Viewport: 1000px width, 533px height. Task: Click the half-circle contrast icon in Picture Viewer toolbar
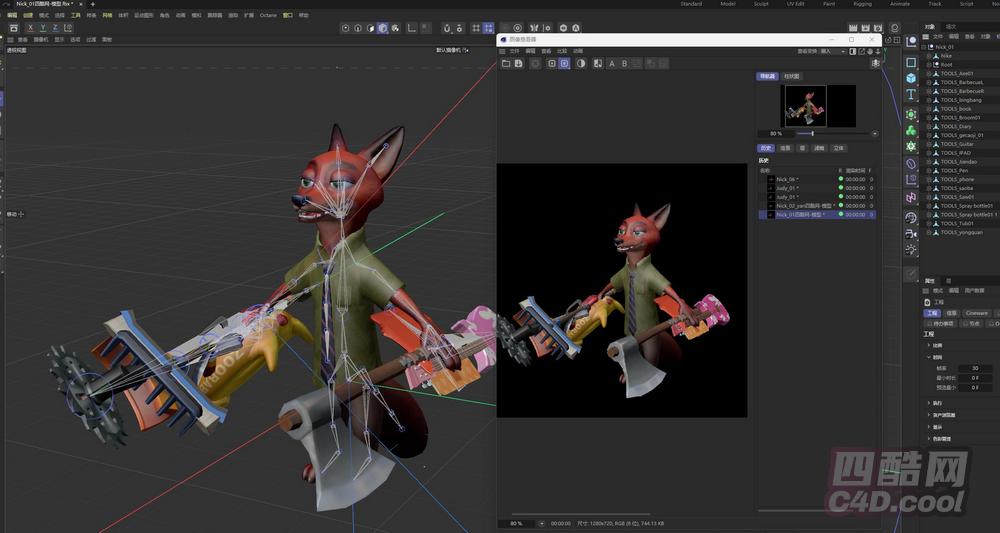click(581, 63)
